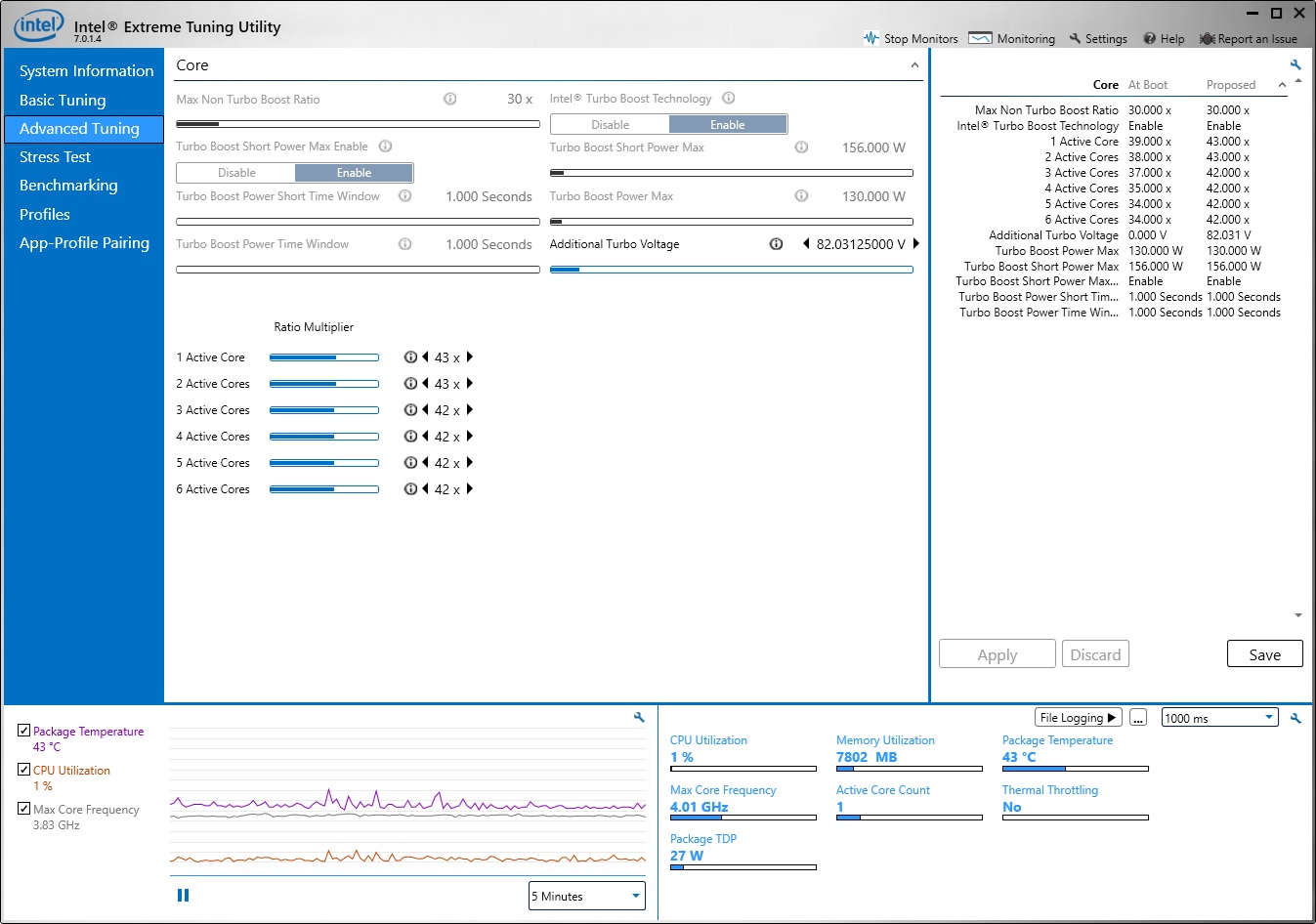The image size is (1316, 924).
Task: Adjust Turbo Boost Short Power Max slider
Action: pos(731,173)
